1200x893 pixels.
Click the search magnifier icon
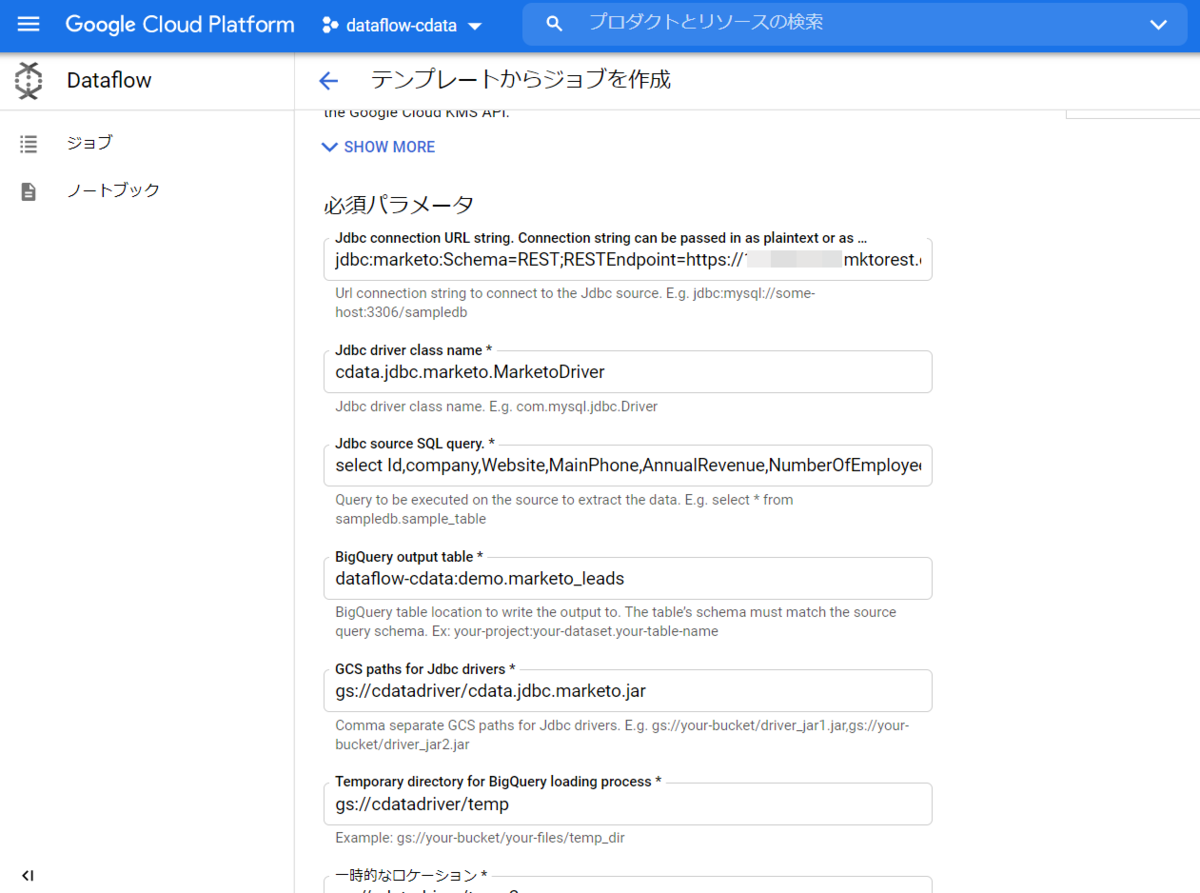point(554,22)
